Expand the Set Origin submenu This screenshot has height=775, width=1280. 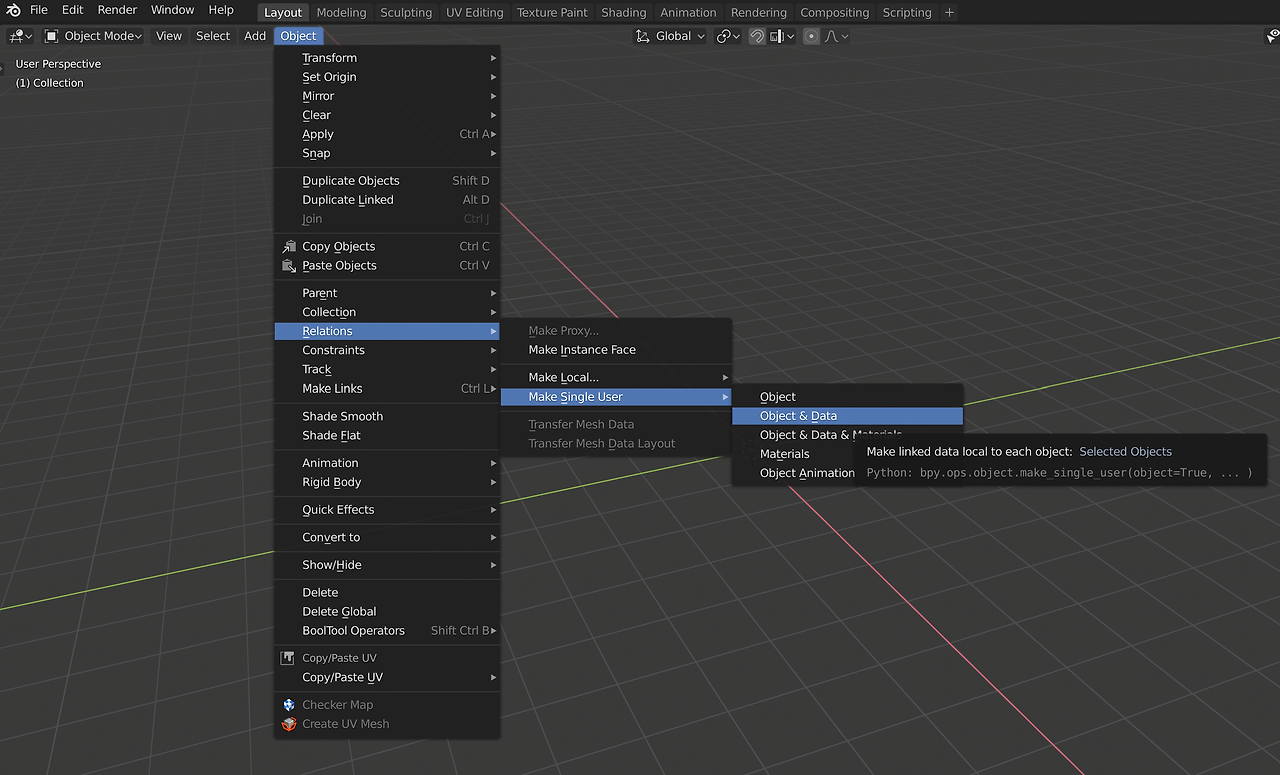pyautogui.click(x=387, y=77)
